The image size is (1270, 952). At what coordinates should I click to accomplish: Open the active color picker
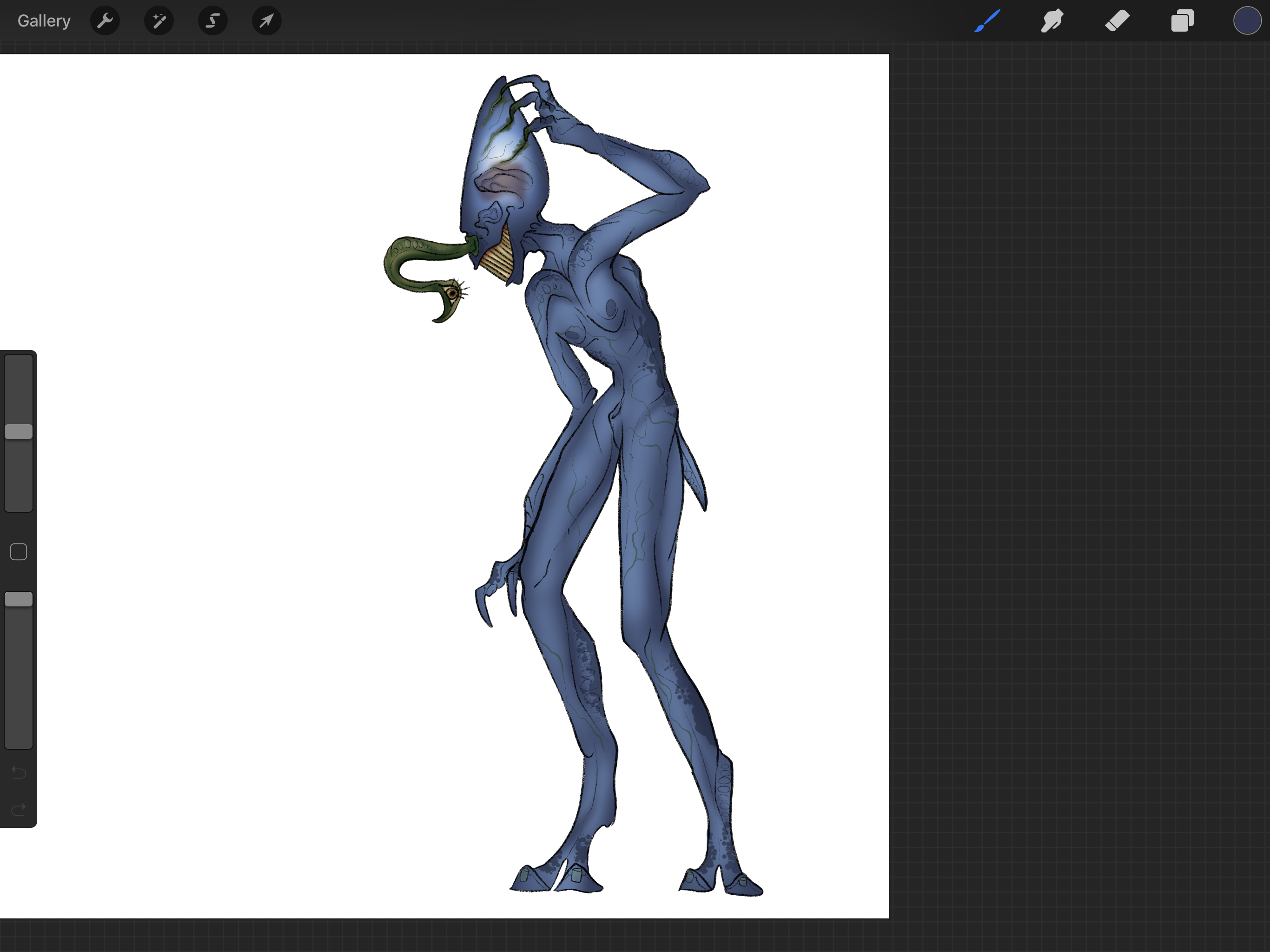click(1247, 21)
